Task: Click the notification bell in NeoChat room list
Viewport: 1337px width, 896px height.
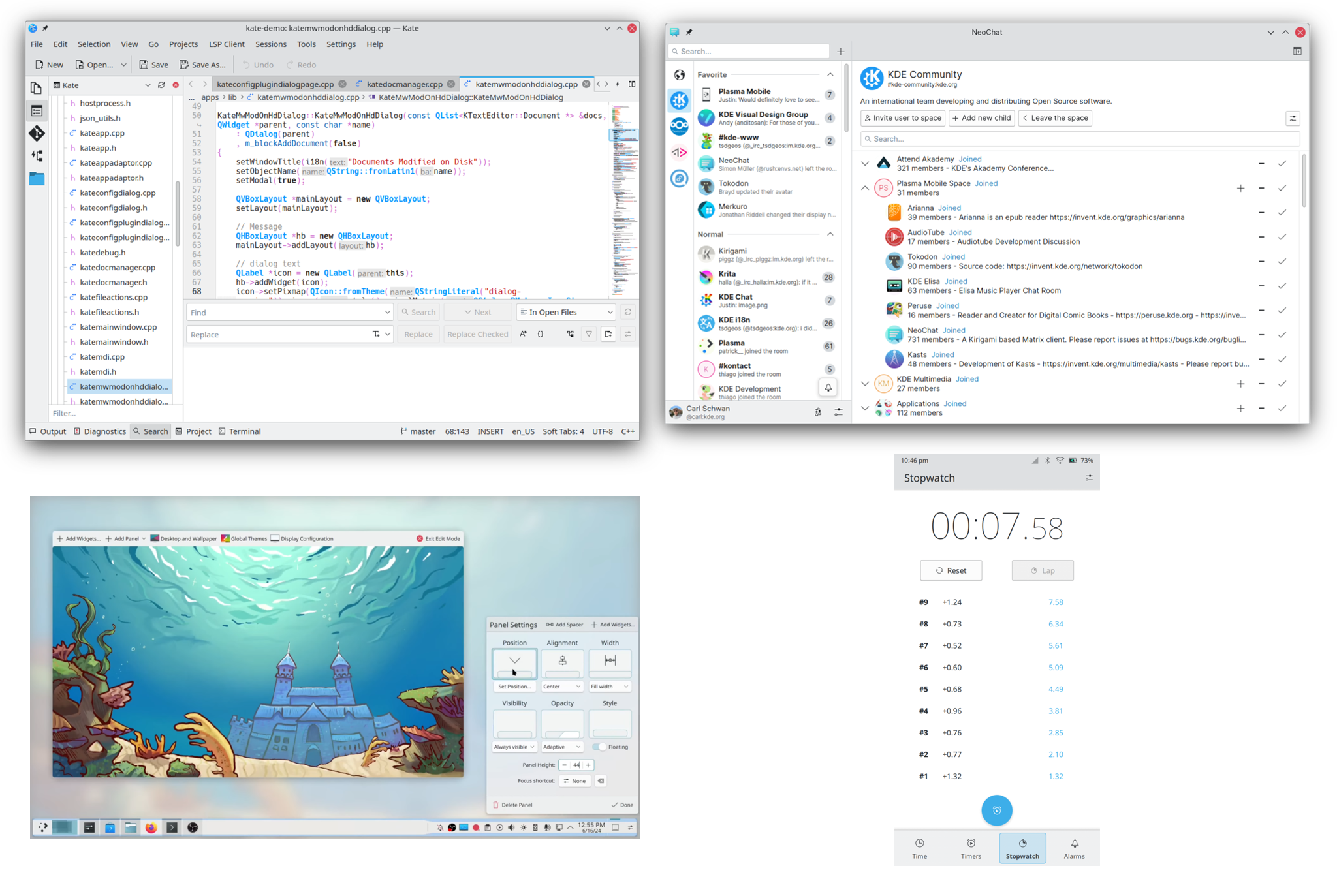Action: click(828, 388)
